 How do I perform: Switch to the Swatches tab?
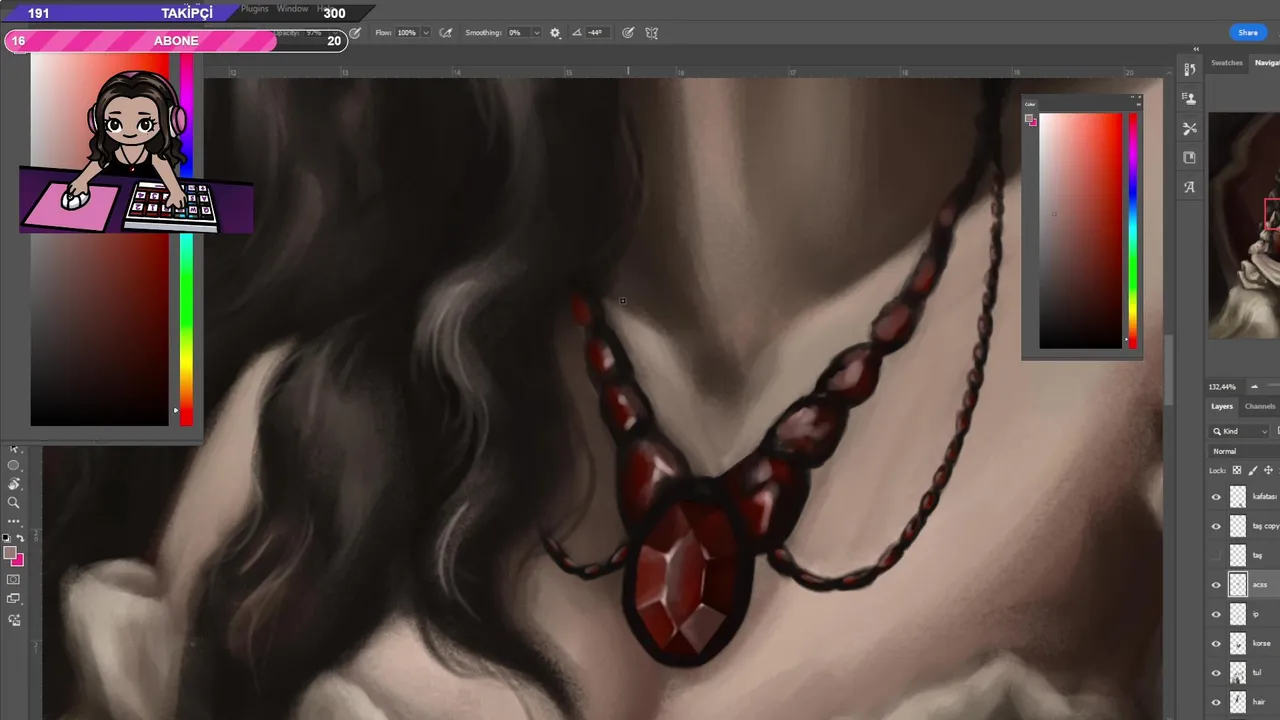pyautogui.click(x=1227, y=63)
